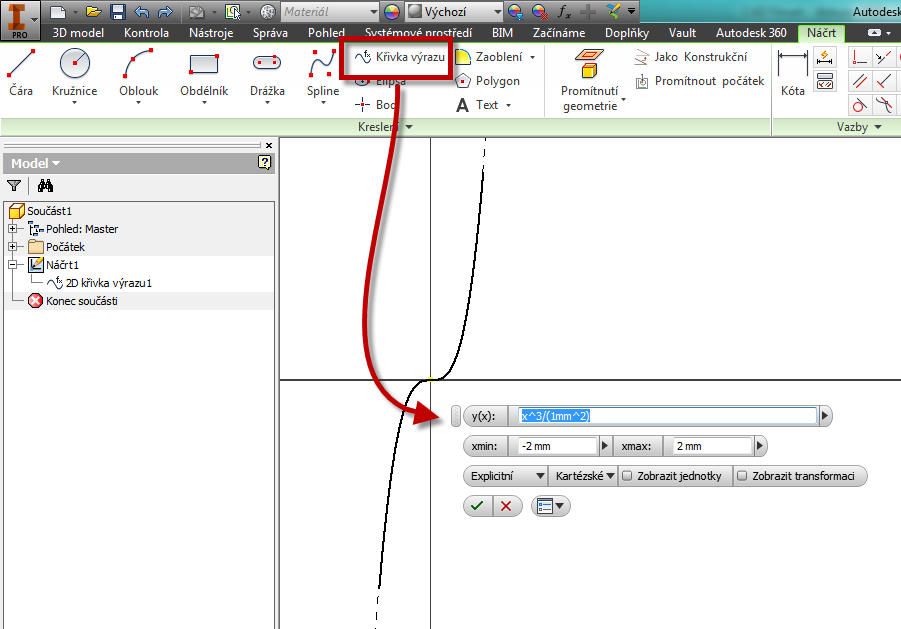Expand the Počátek tree node
901x629 pixels.
tap(13, 247)
